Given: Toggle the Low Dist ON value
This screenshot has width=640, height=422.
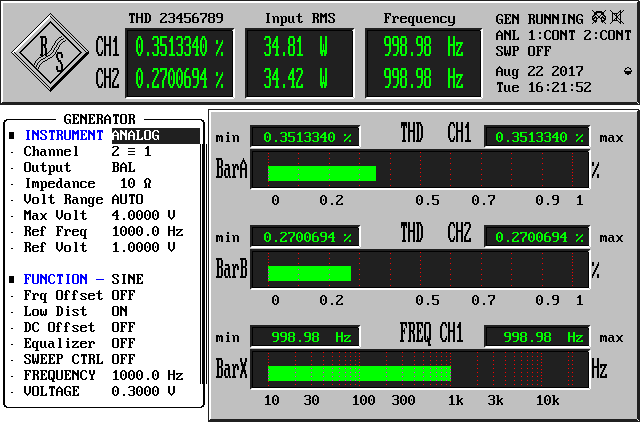Looking at the screenshot, I should click(x=120, y=311).
